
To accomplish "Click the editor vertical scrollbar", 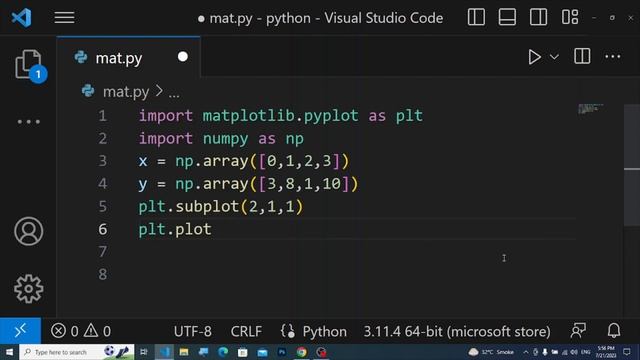I will [x=632, y=165].
